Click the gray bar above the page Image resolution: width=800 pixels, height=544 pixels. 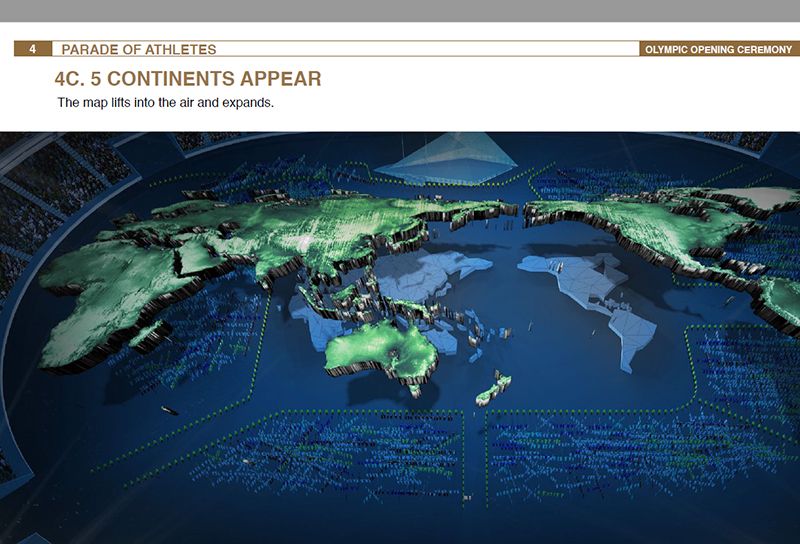pyautogui.click(x=400, y=10)
